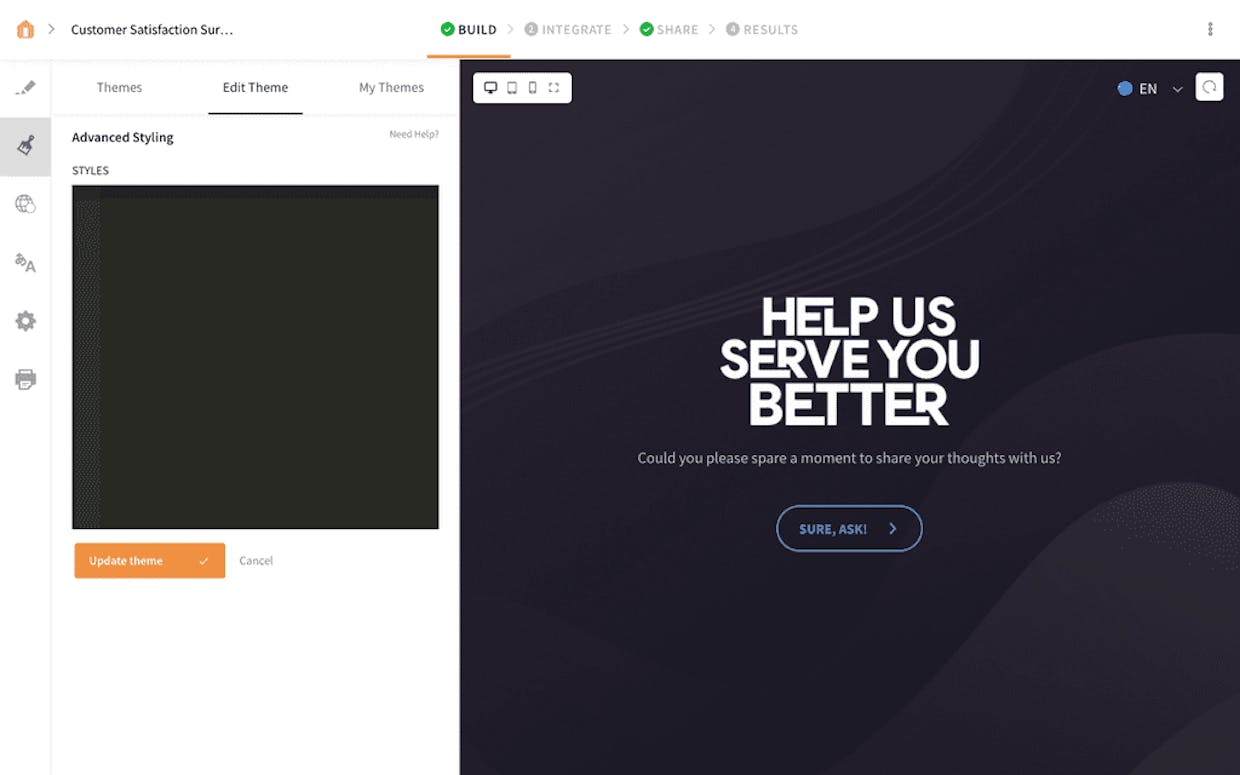The width and height of the screenshot is (1240, 775).
Task: Open the settings gear sidebar icon
Action: [25, 321]
